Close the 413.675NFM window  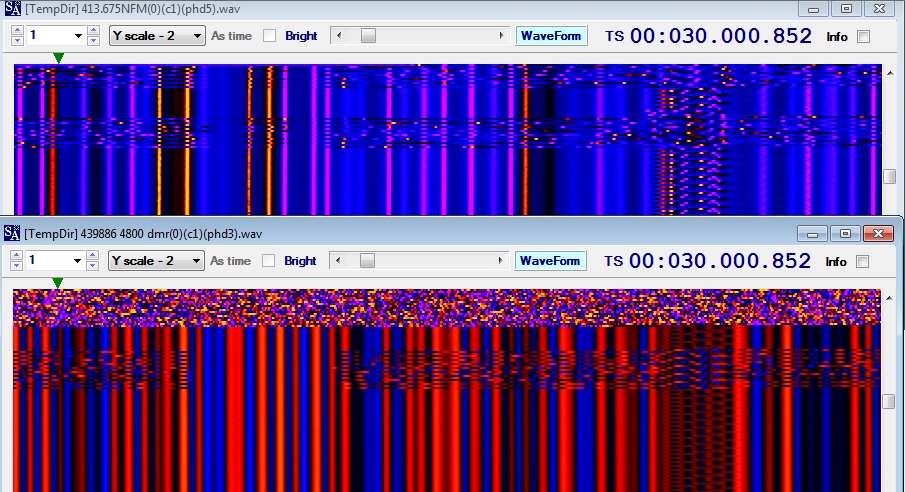point(880,9)
